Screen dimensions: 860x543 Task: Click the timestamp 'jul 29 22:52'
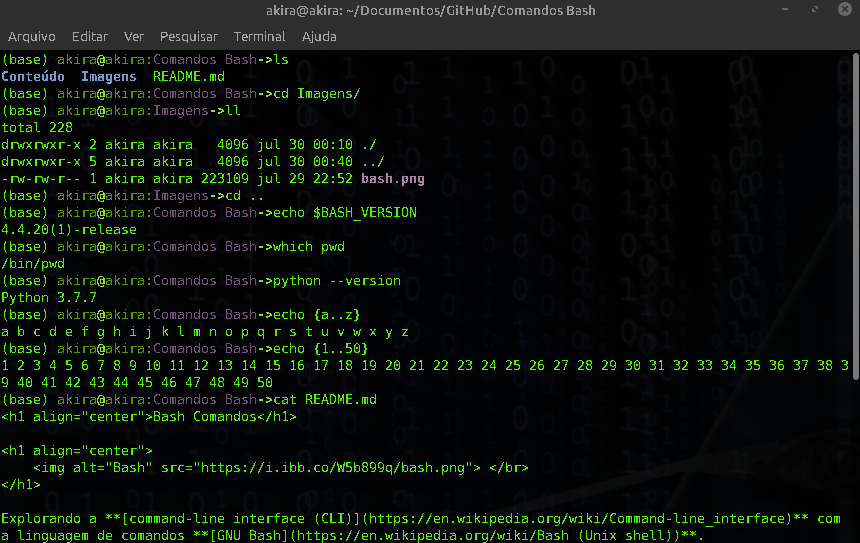(x=305, y=179)
